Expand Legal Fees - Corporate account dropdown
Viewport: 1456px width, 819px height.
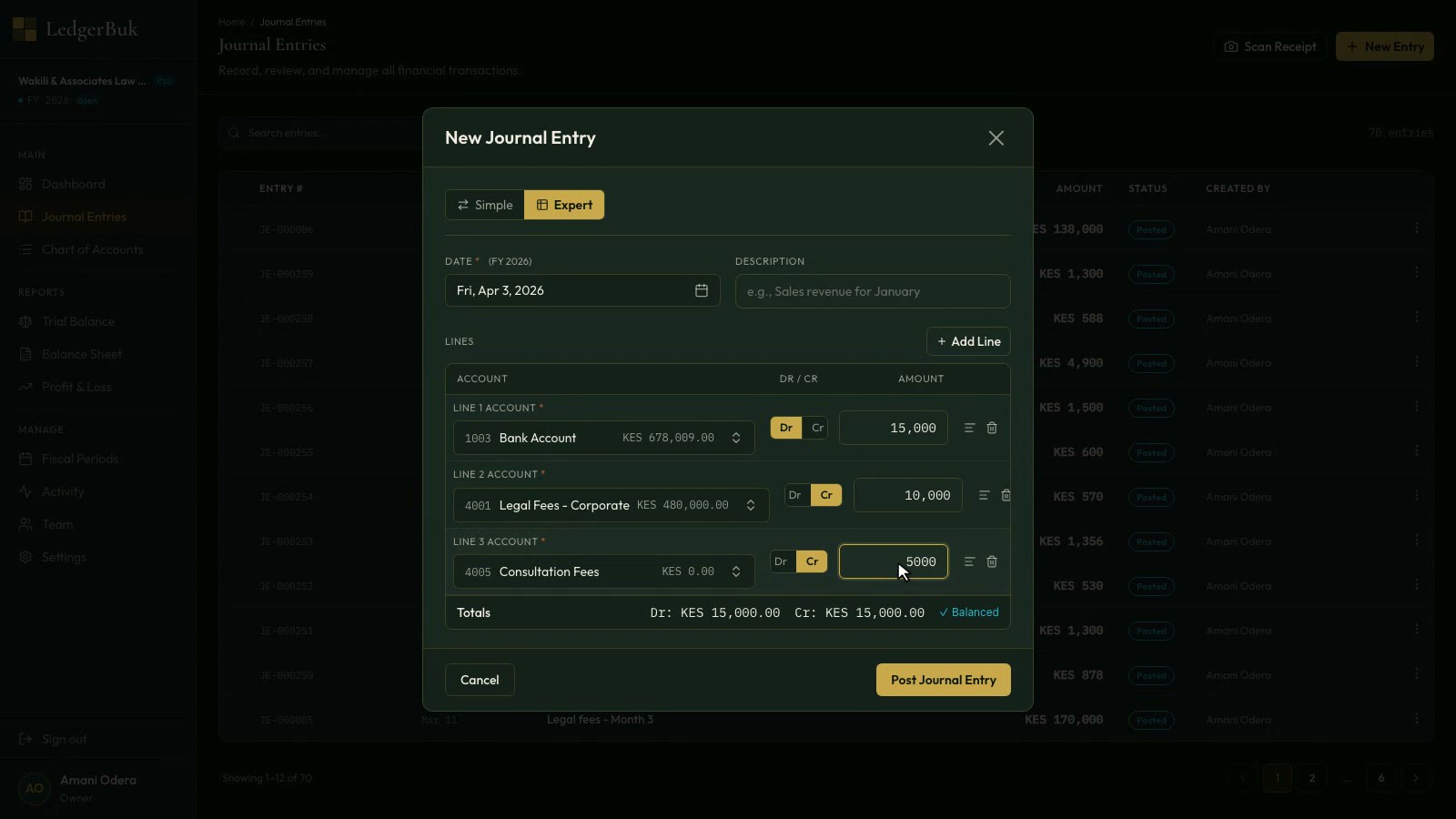pyautogui.click(x=611, y=505)
